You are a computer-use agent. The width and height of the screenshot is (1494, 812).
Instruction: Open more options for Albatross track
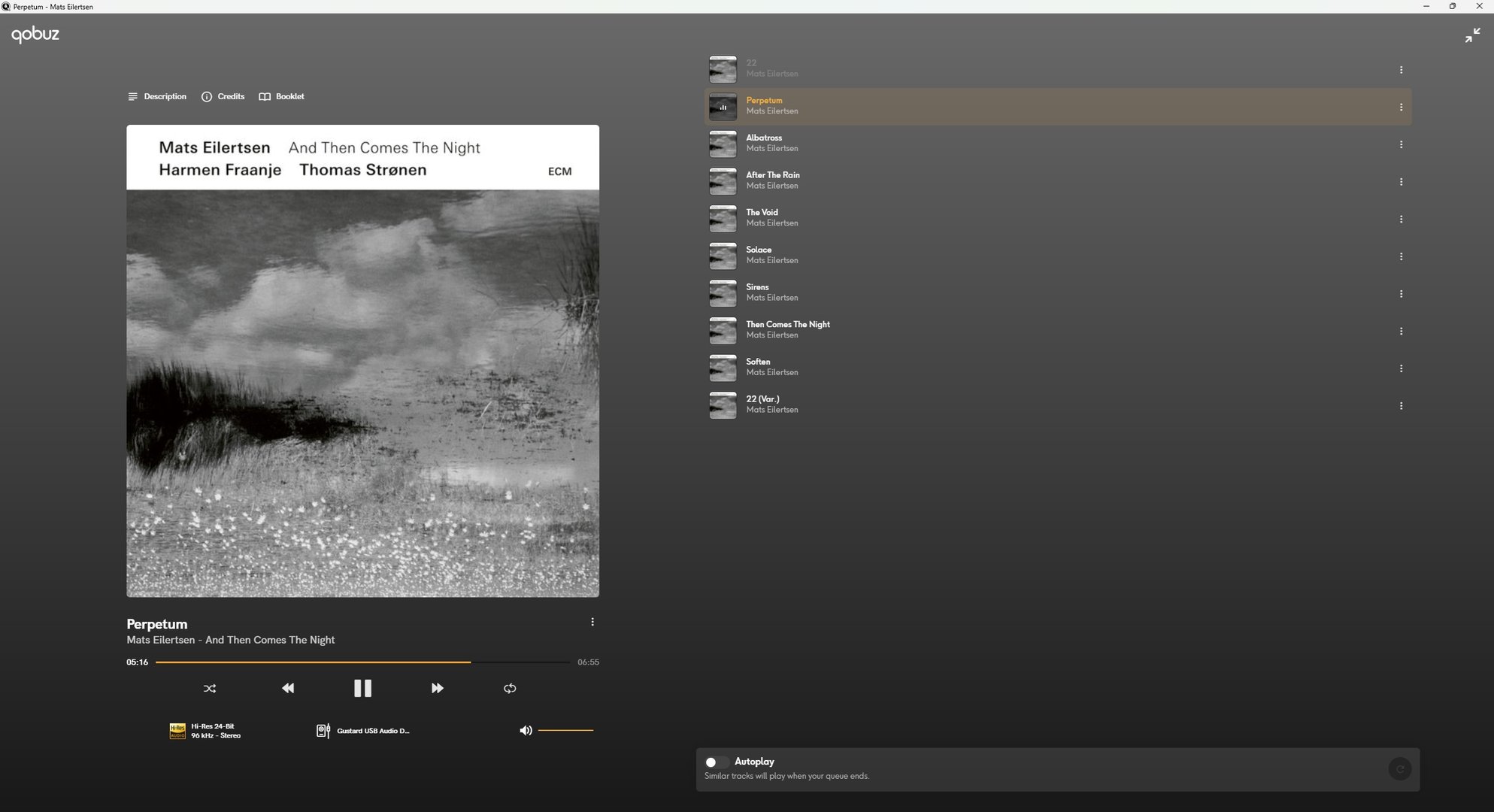(1401, 144)
